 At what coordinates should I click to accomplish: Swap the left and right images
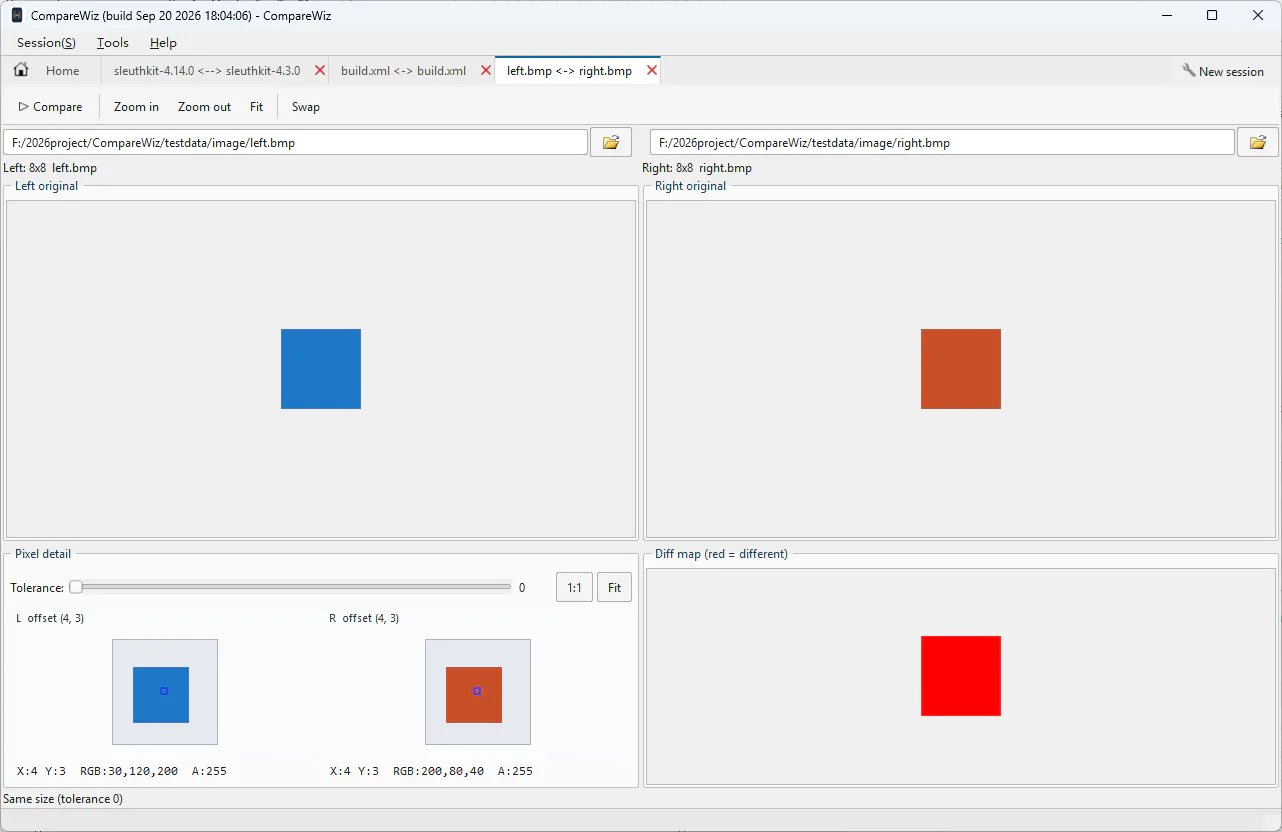coord(306,106)
